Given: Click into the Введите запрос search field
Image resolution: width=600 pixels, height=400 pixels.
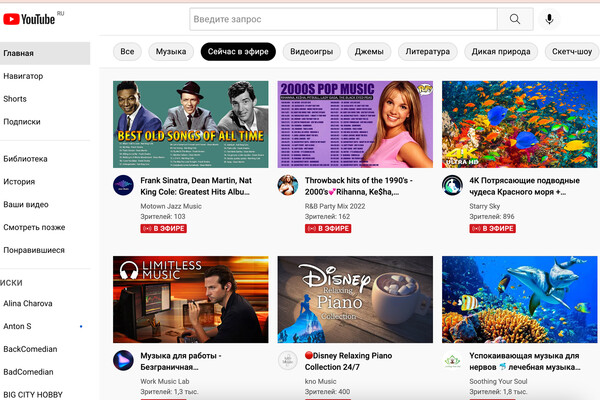Looking at the screenshot, I should point(343,19).
